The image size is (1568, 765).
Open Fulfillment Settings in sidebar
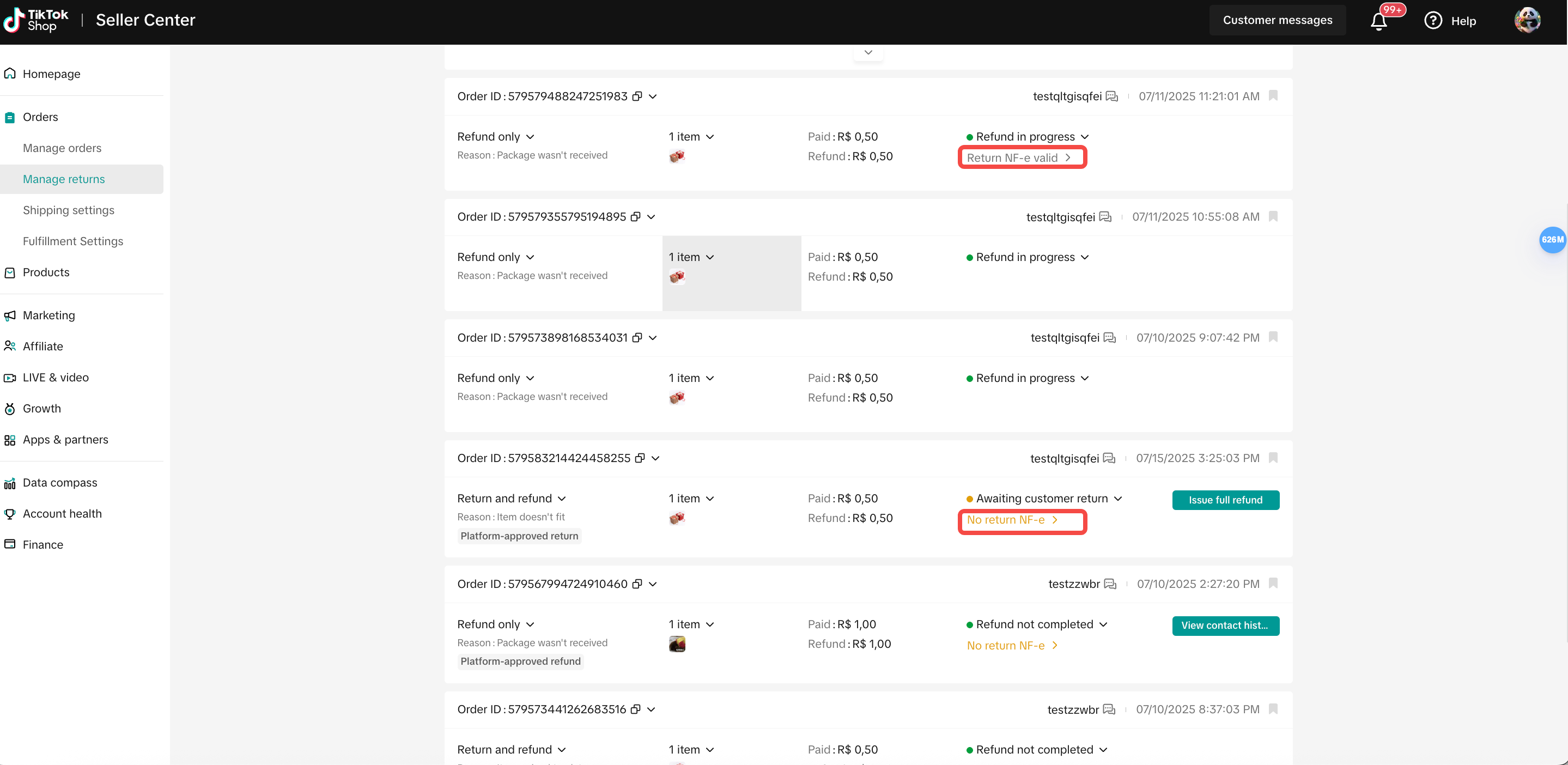pos(73,241)
